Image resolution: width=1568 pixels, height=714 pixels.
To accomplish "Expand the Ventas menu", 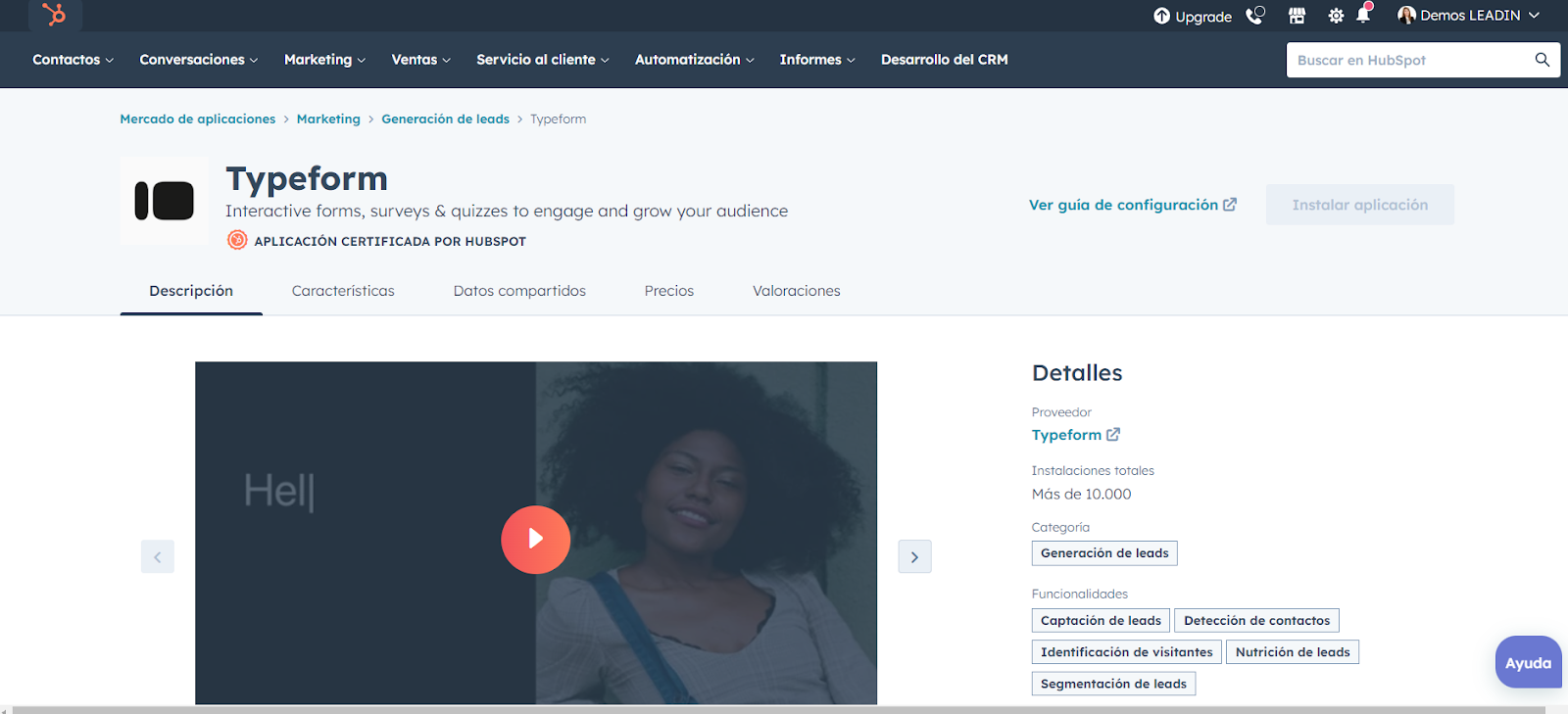I will click(x=421, y=60).
